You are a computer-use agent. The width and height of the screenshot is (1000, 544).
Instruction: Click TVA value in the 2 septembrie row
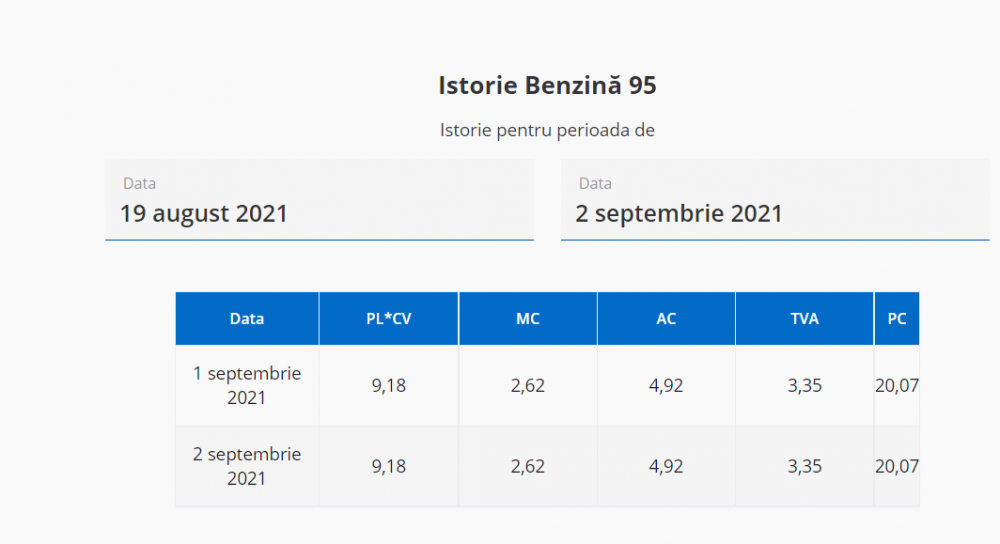pyautogui.click(x=804, y=466)
